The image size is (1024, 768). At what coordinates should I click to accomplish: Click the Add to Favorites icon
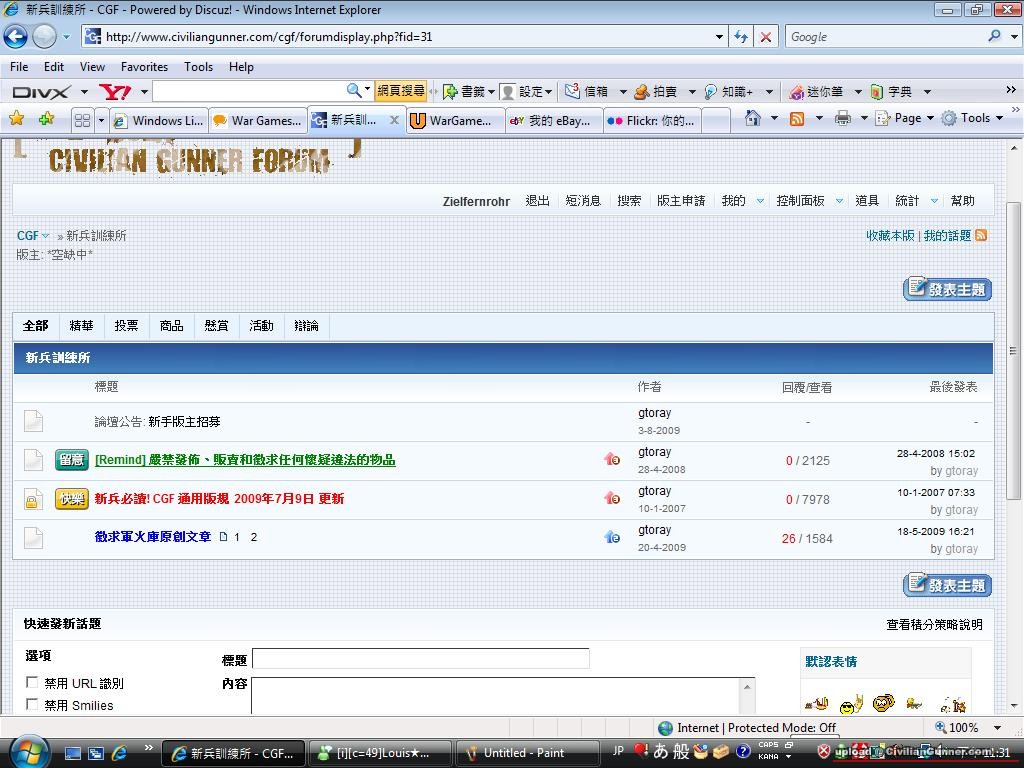(x=46, y=119)
